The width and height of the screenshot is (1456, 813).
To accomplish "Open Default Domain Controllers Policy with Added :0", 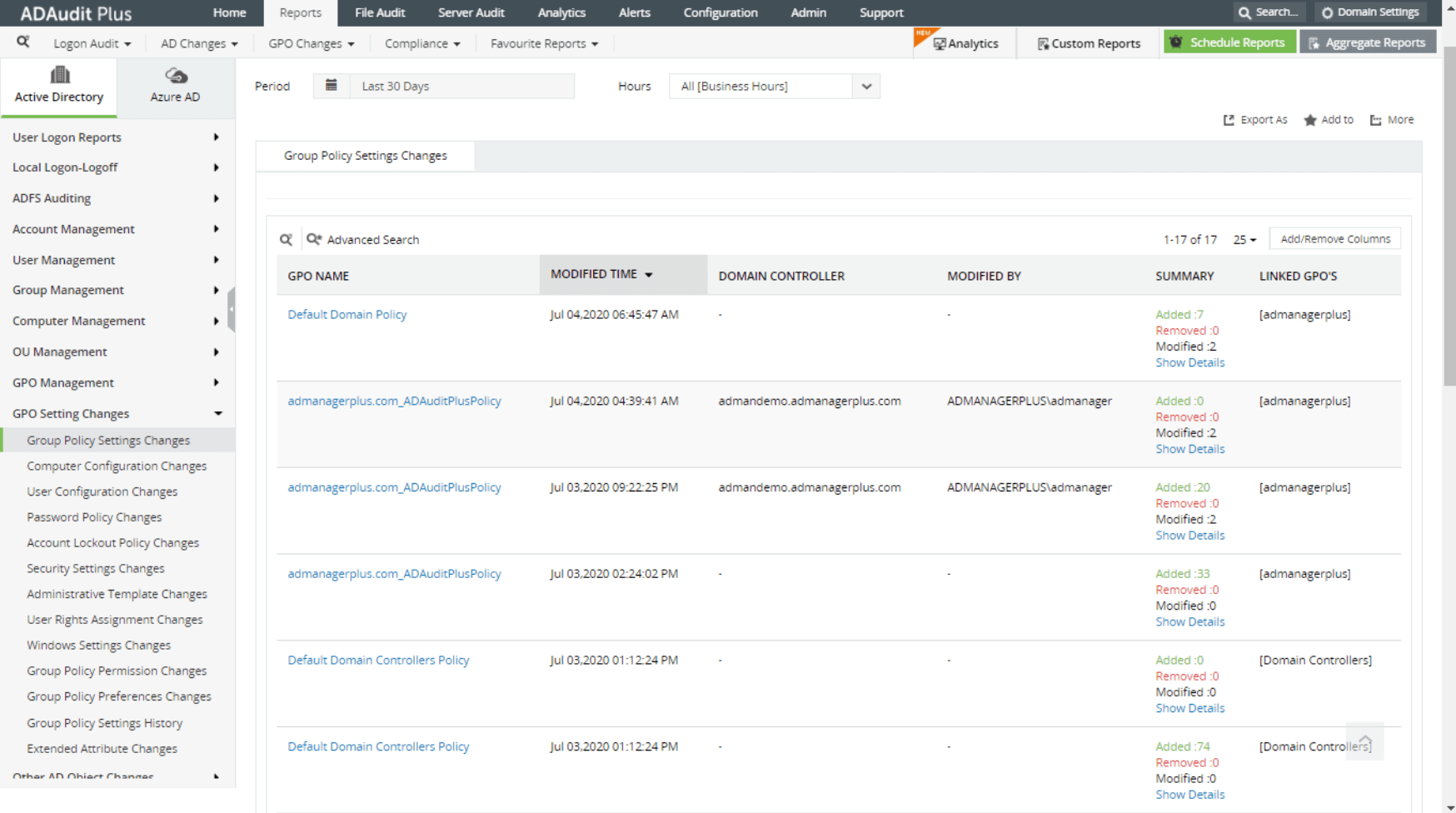I will pos(378,661).
